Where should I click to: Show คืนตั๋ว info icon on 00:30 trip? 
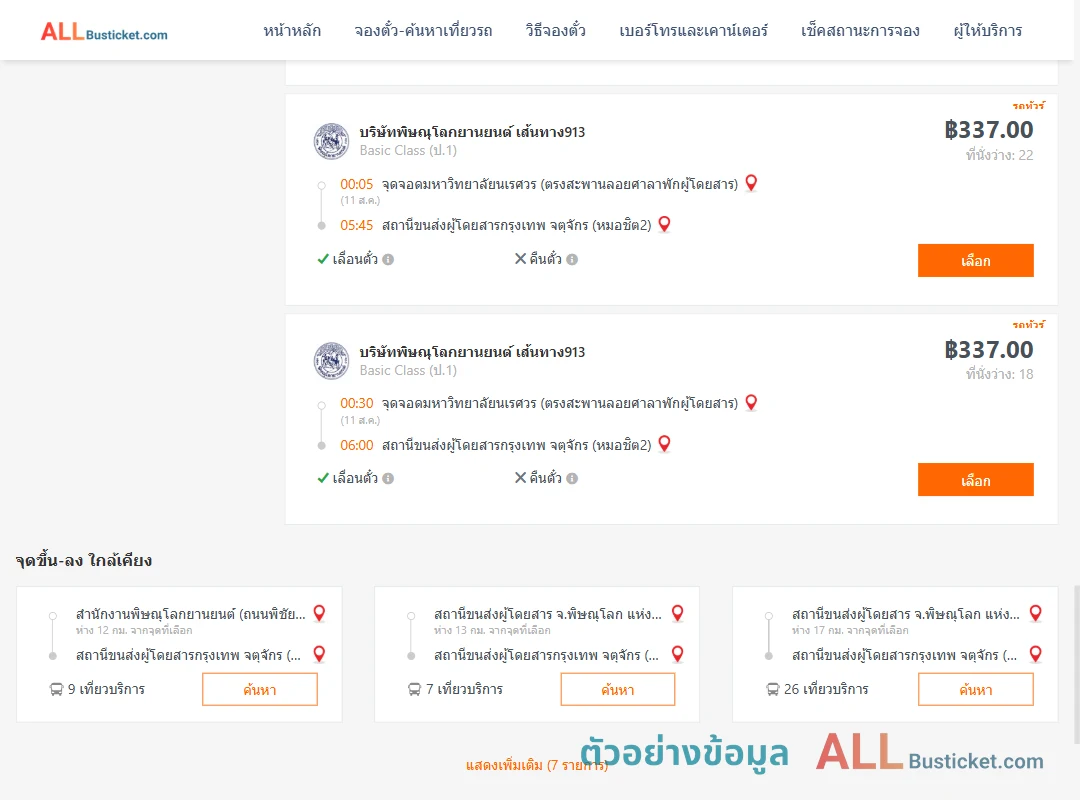(572, 479)
